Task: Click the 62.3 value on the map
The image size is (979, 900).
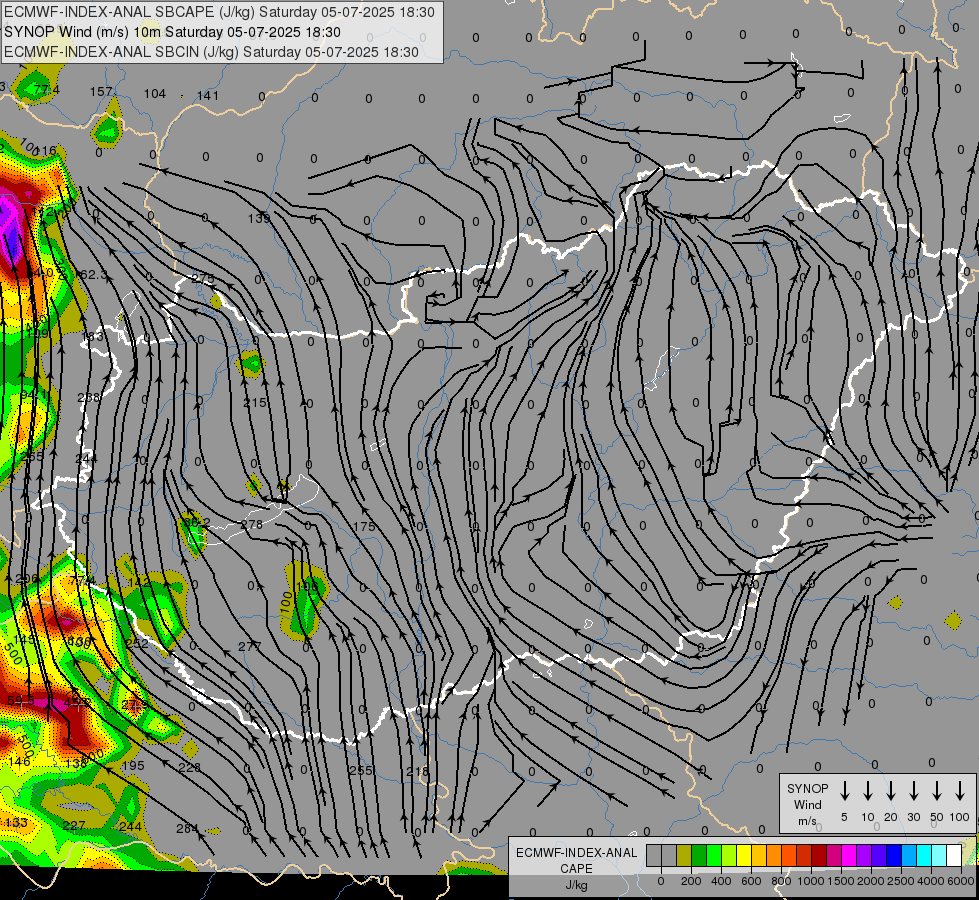Action: click(94, 275)
